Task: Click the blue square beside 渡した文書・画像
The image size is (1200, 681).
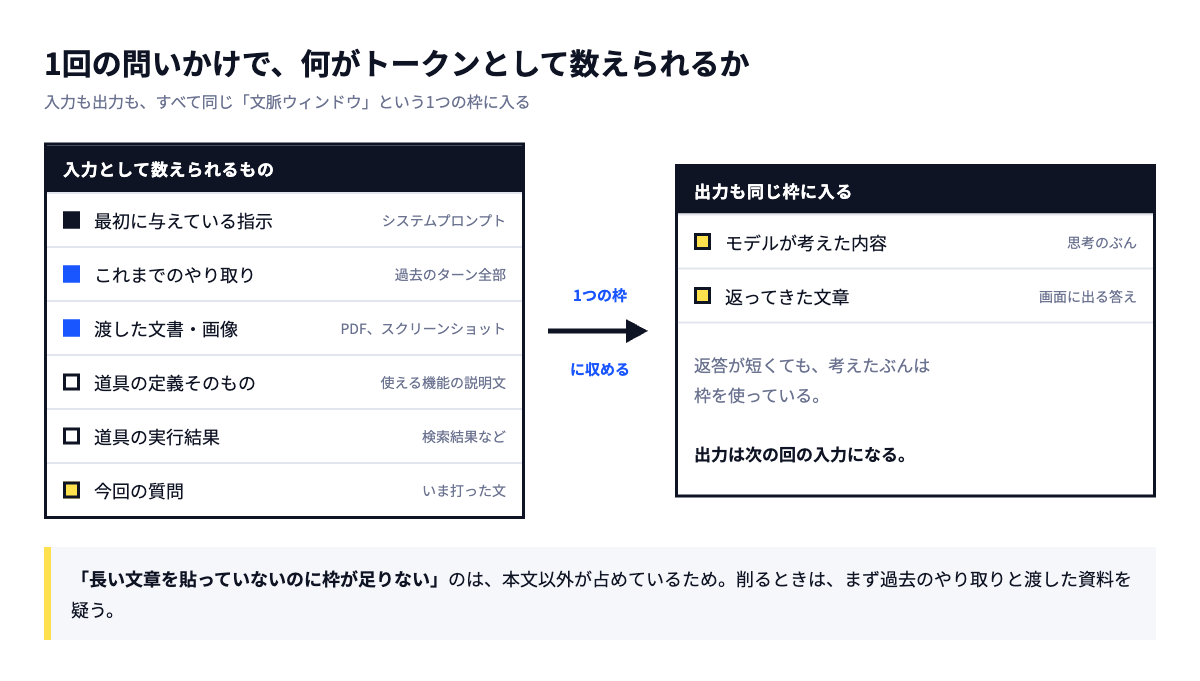Action: pos(72,328)
